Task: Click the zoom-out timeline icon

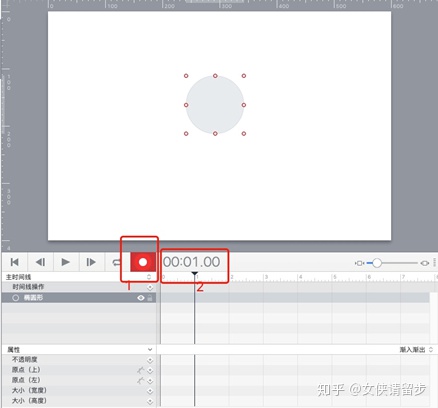Action: pyautogui.click(x=359, y=263)
